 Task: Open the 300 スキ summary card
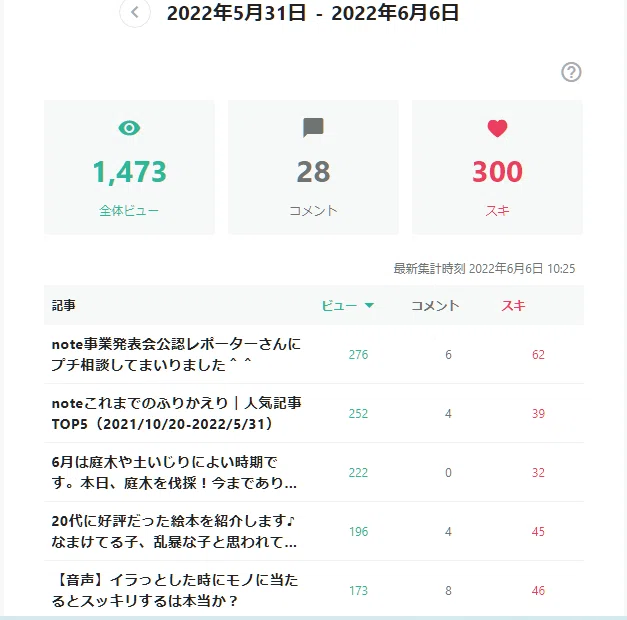pos(497,167)
